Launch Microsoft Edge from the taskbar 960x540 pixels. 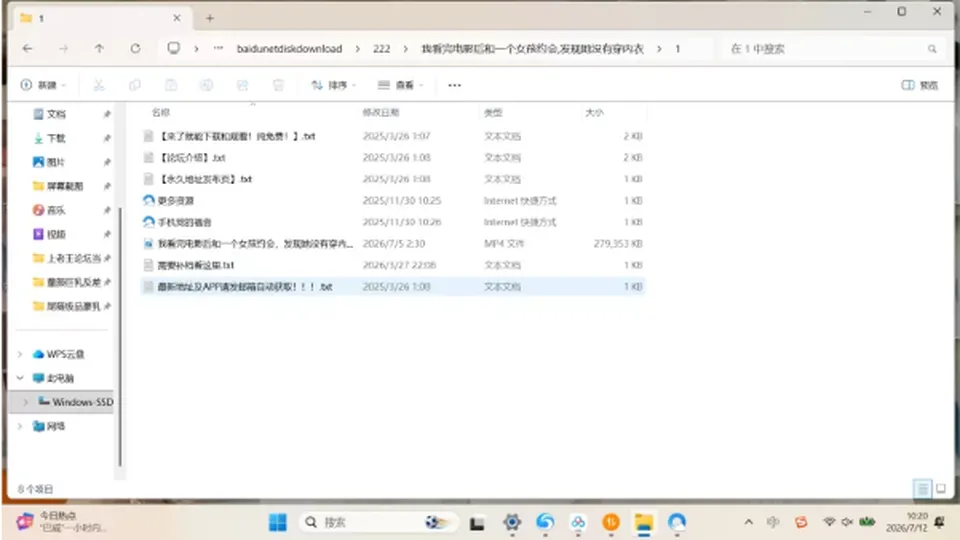(x=545, y=522)
